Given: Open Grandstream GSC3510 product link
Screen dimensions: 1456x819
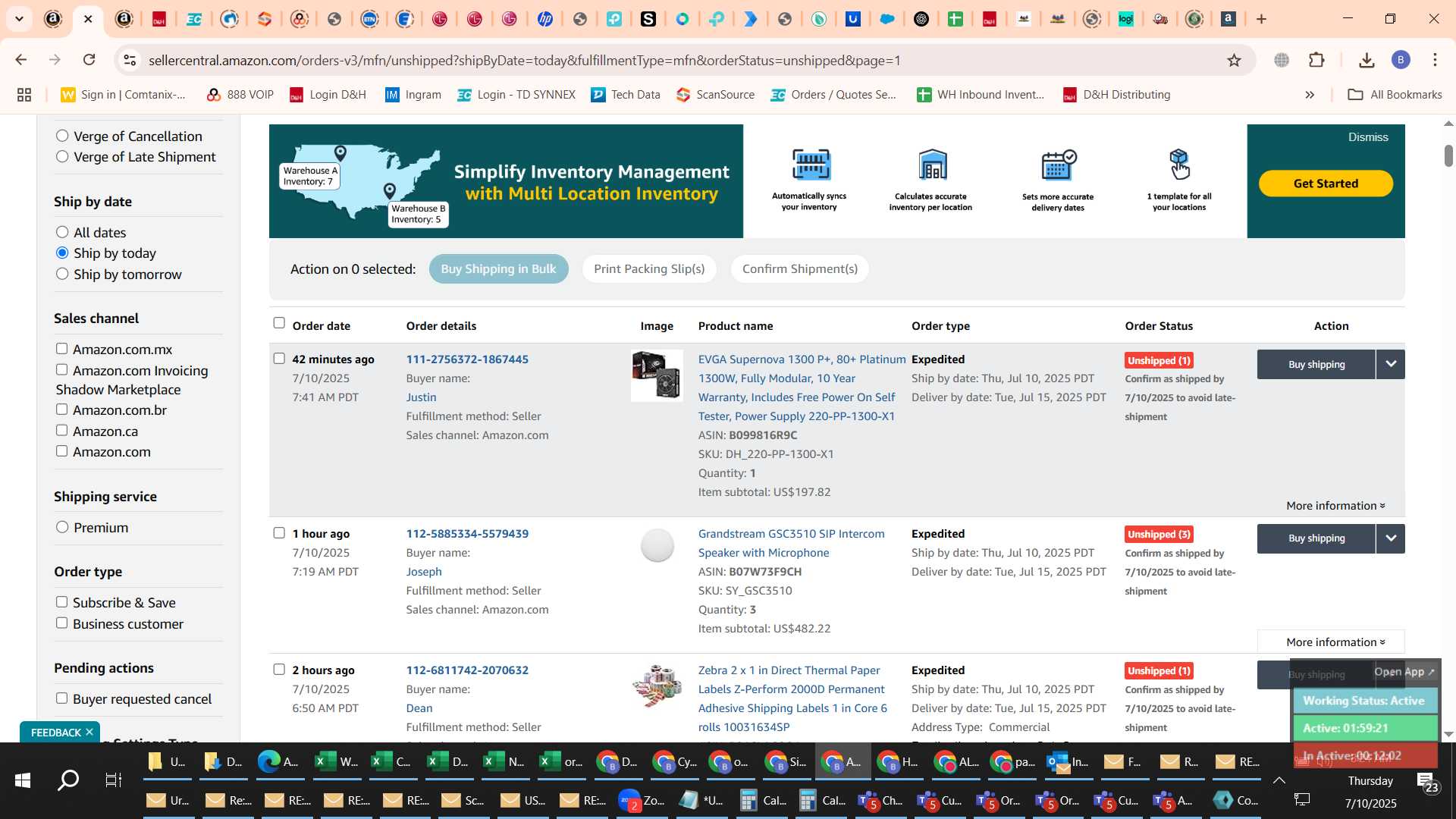Looking at the screenshot, I should tap(791, 543).
